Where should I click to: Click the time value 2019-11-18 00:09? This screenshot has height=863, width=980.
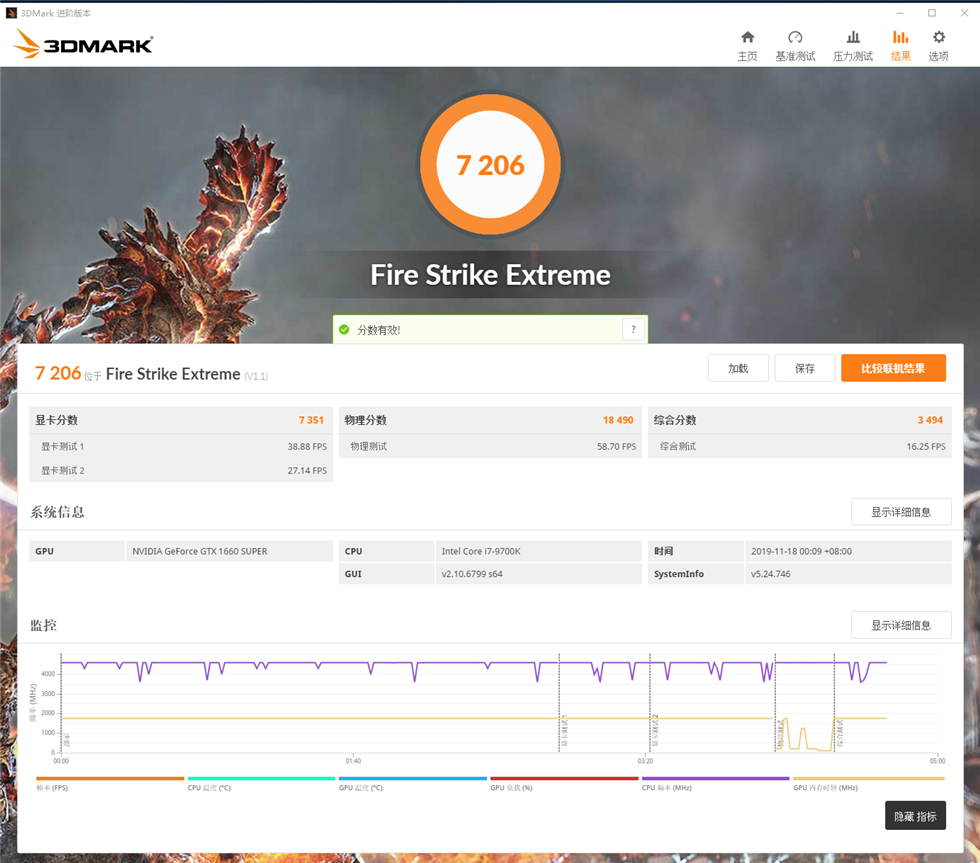(801, 551)
